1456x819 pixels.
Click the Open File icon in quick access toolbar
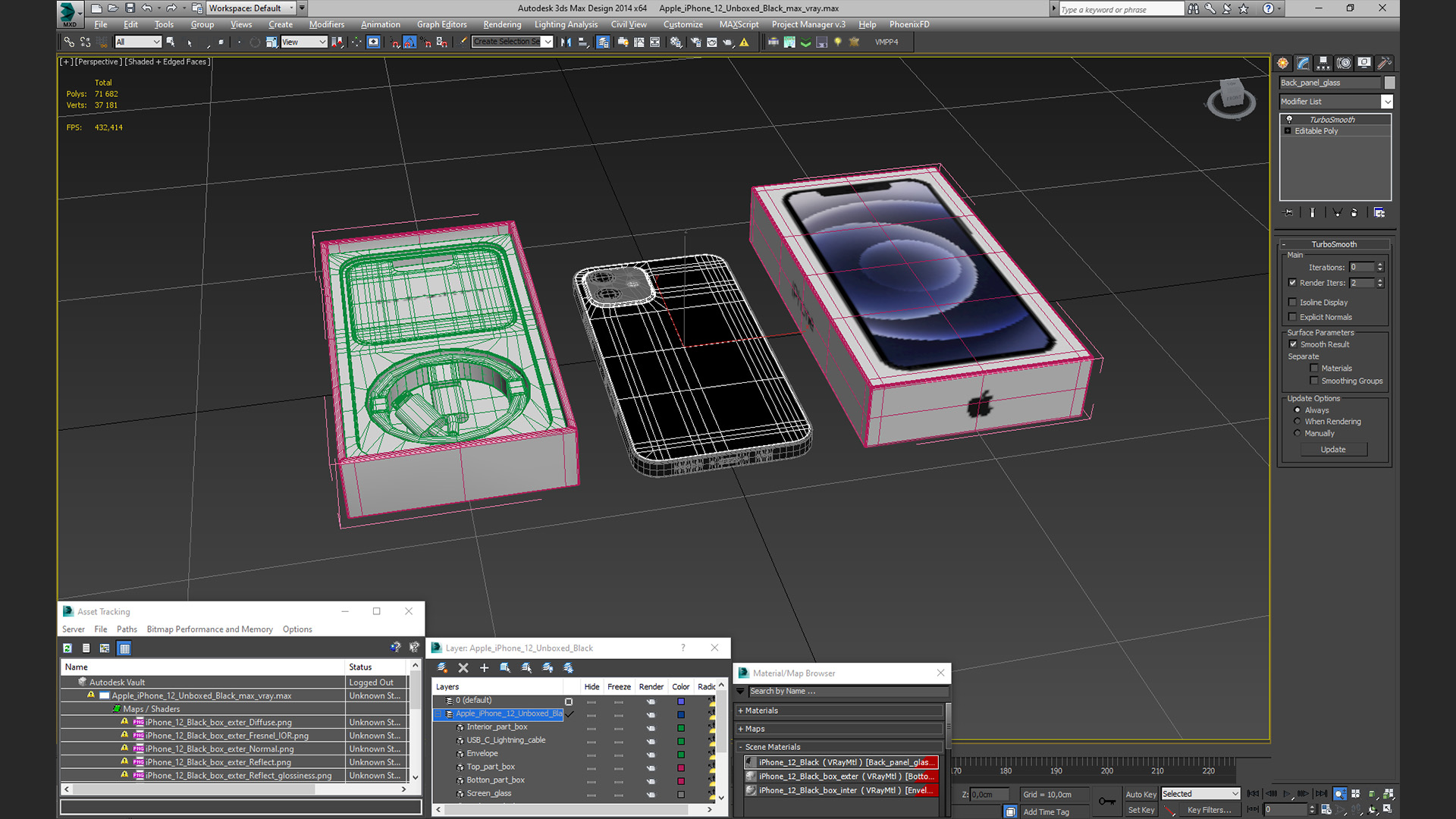113,8
